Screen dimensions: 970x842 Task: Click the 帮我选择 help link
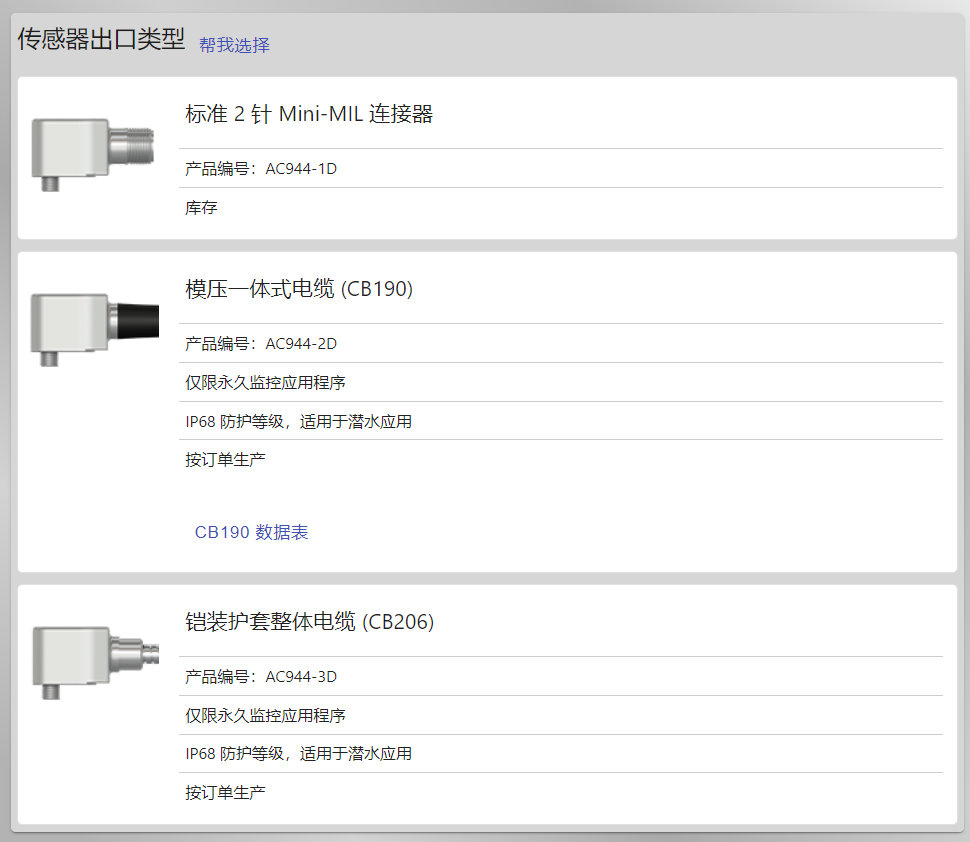(x=234, y=45)
